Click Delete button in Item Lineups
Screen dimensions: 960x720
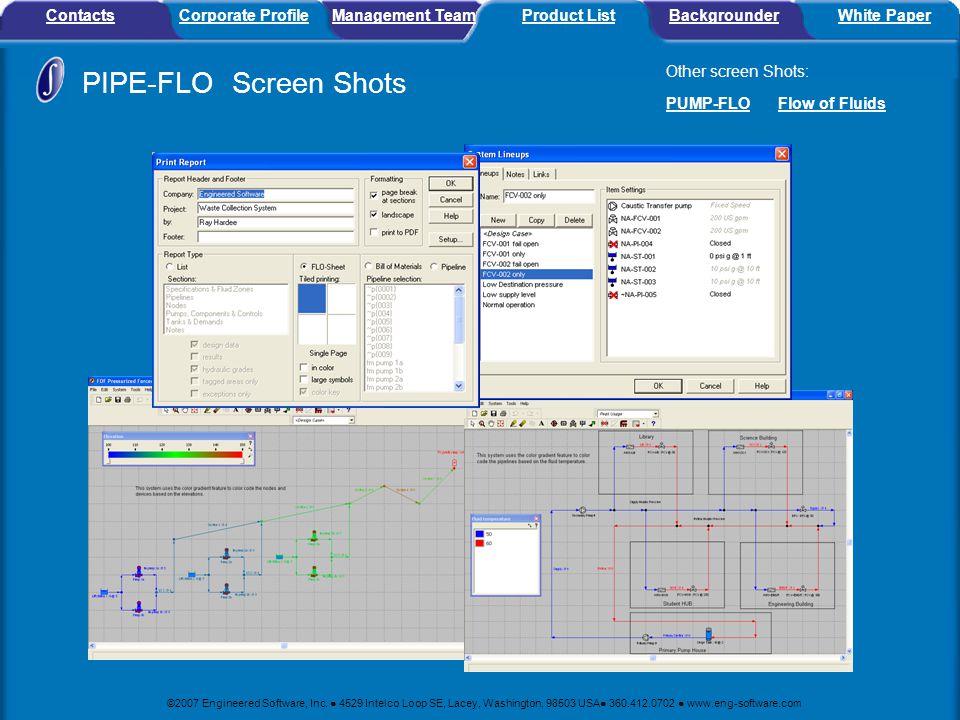pos(574,220)
